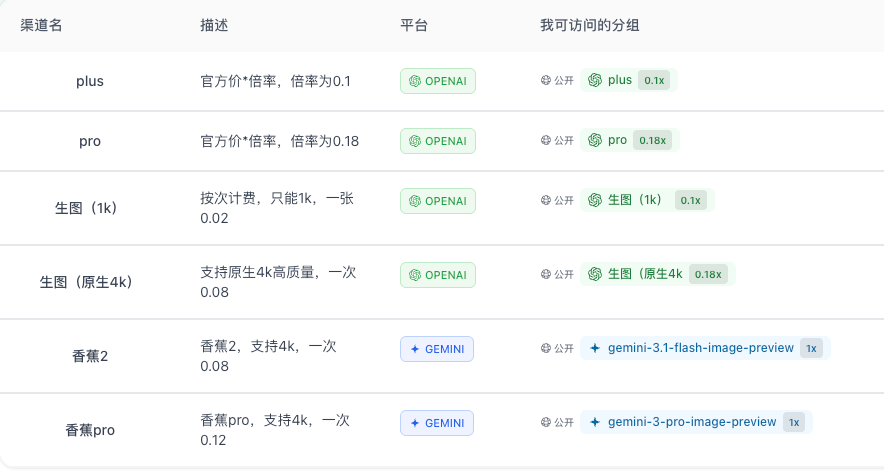
Task: Click the sparkle icon in gemini-3-pro-image-preview tag
Action: pyautogui.click(x=595, y=422)
